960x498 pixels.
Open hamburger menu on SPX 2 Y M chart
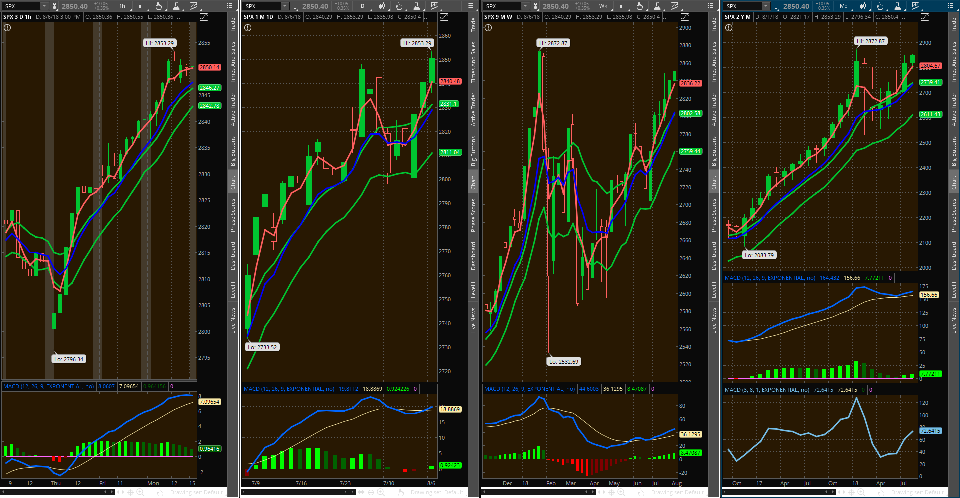tap(951, 6)
